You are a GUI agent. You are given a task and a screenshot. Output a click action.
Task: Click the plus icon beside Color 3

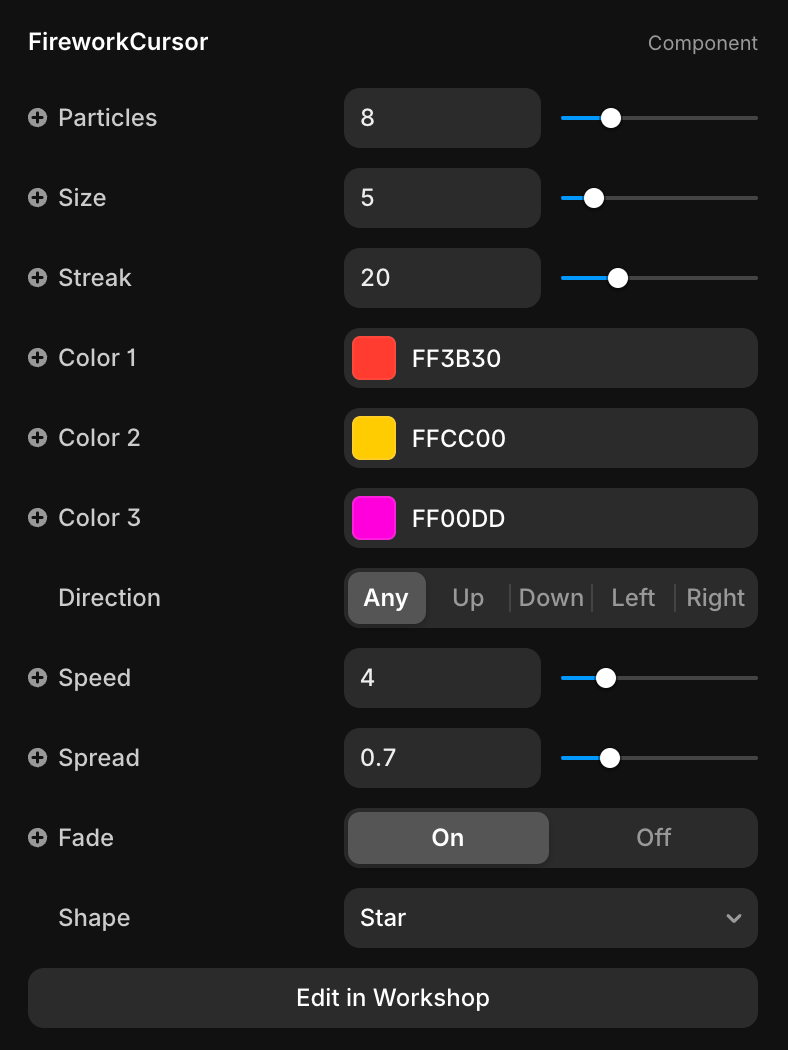(37, 518)
